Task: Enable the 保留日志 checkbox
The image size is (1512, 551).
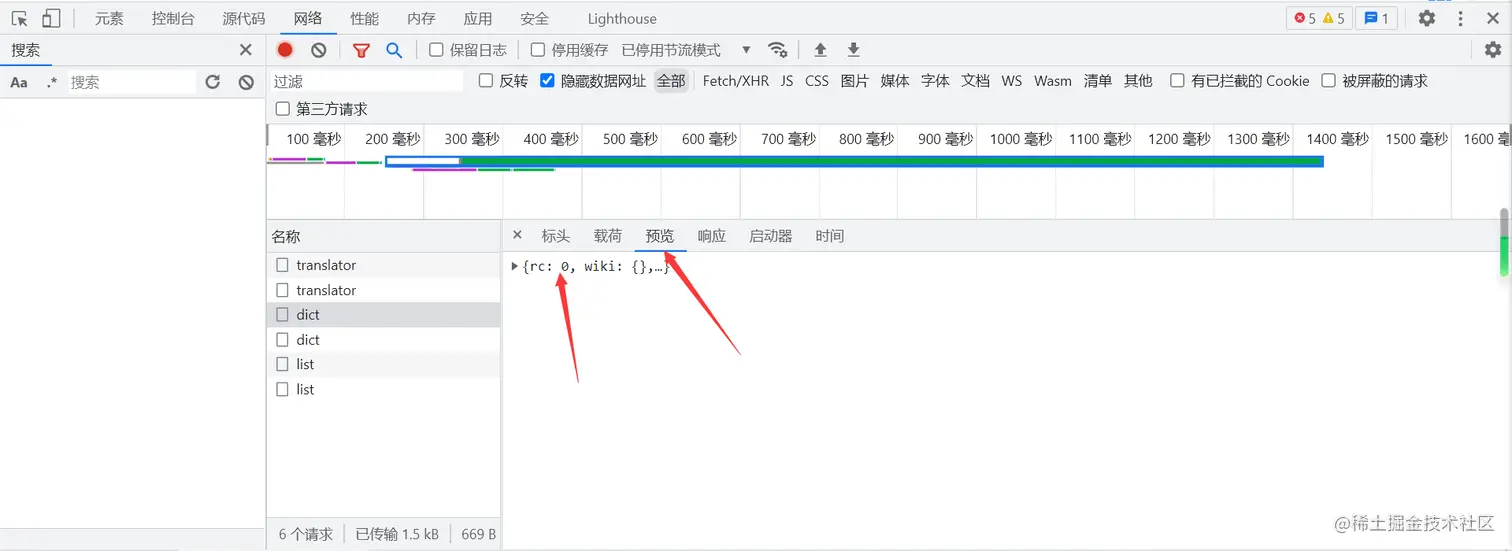Action: click(436, 50)
